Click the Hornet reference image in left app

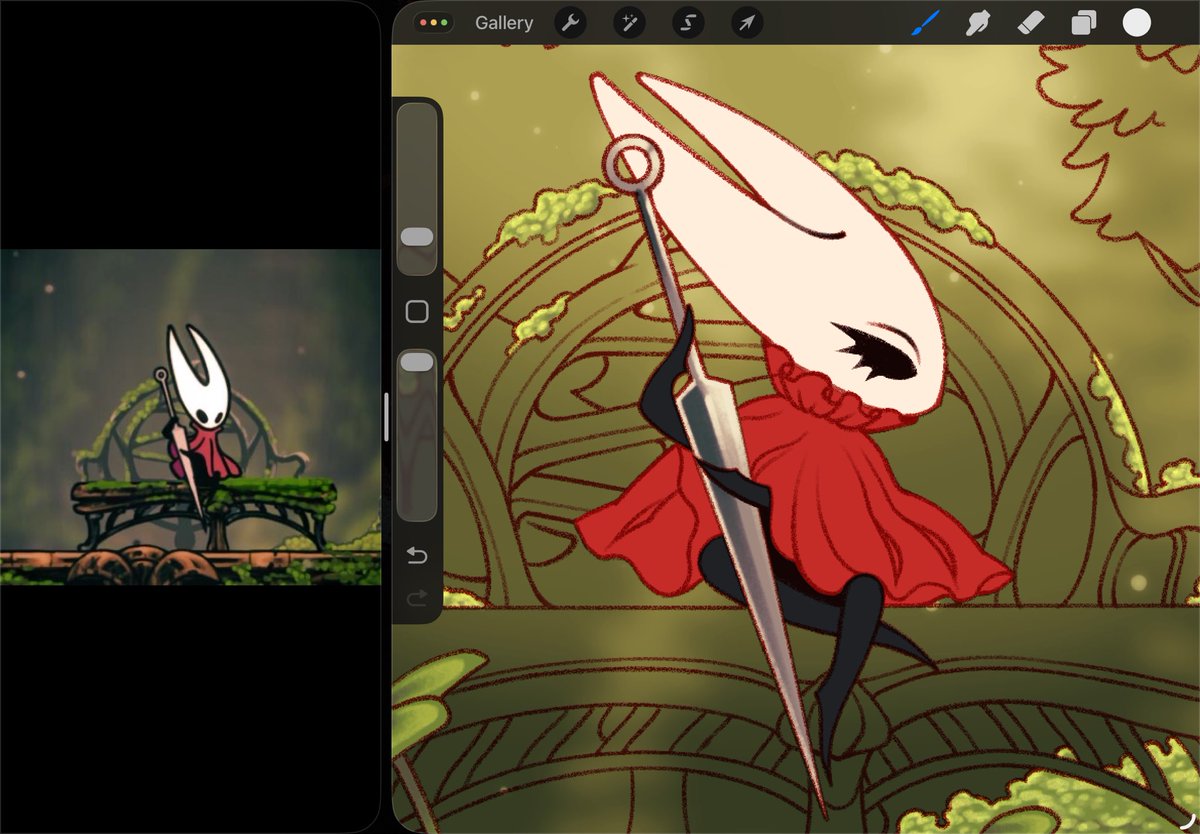point(190,416)
